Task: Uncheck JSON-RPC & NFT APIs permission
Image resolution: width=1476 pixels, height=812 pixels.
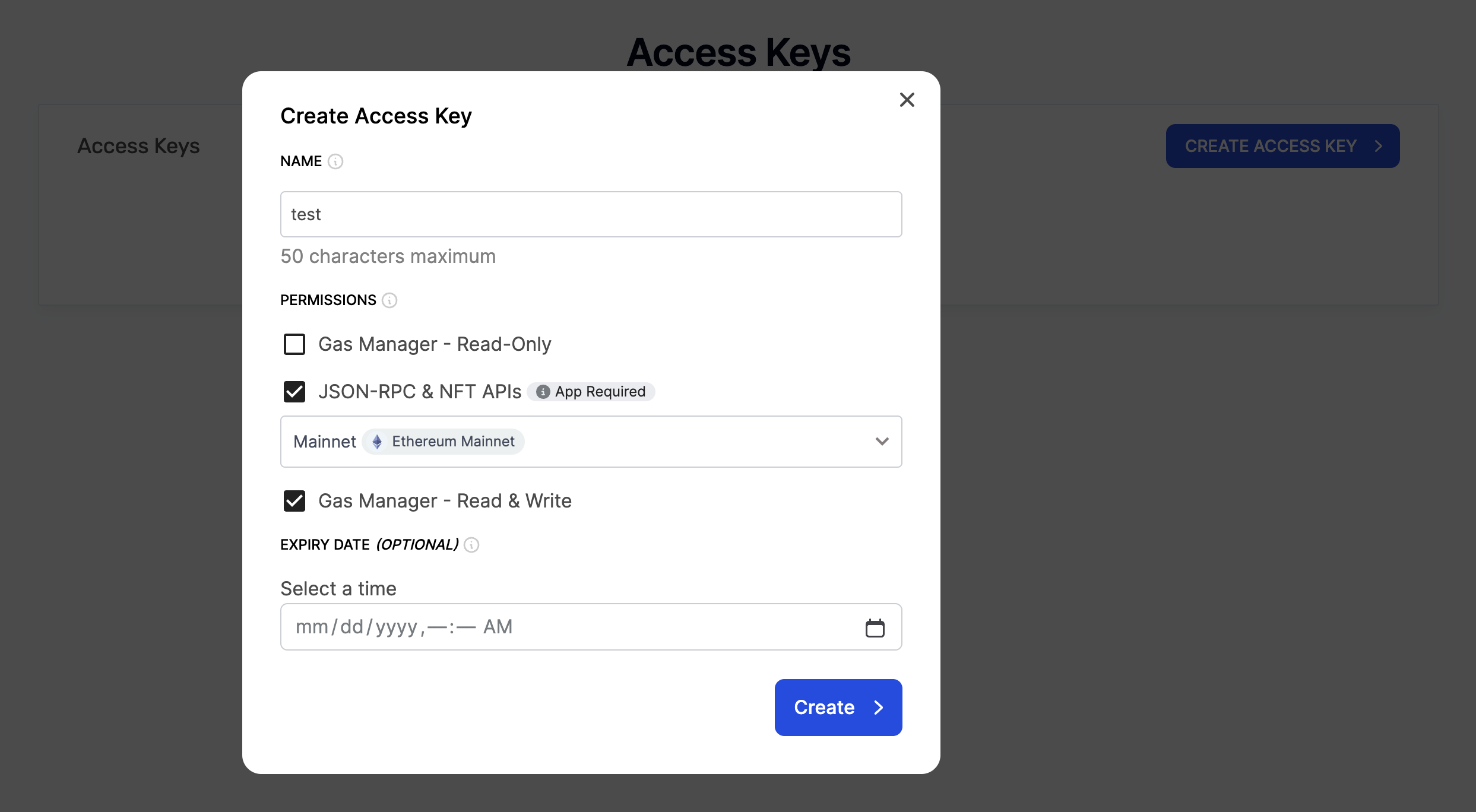Action: pos(294,392)
